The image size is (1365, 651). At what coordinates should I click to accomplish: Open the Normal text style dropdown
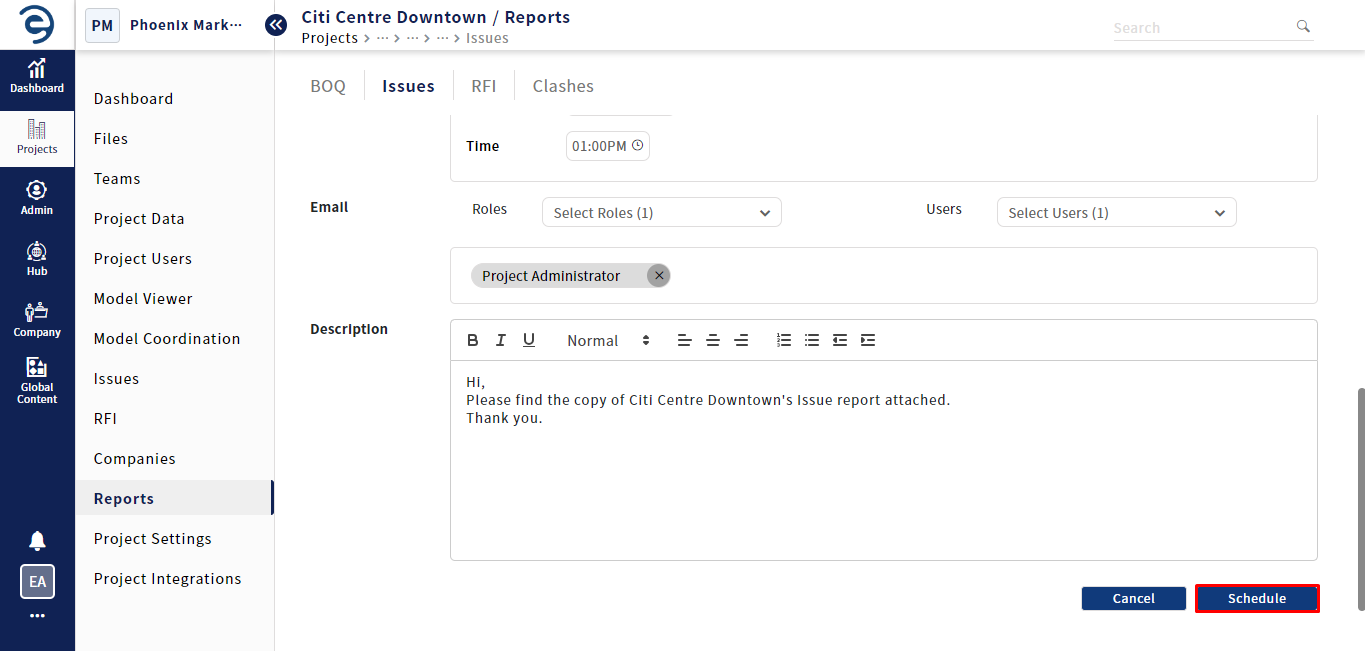(x=608, y=341)
